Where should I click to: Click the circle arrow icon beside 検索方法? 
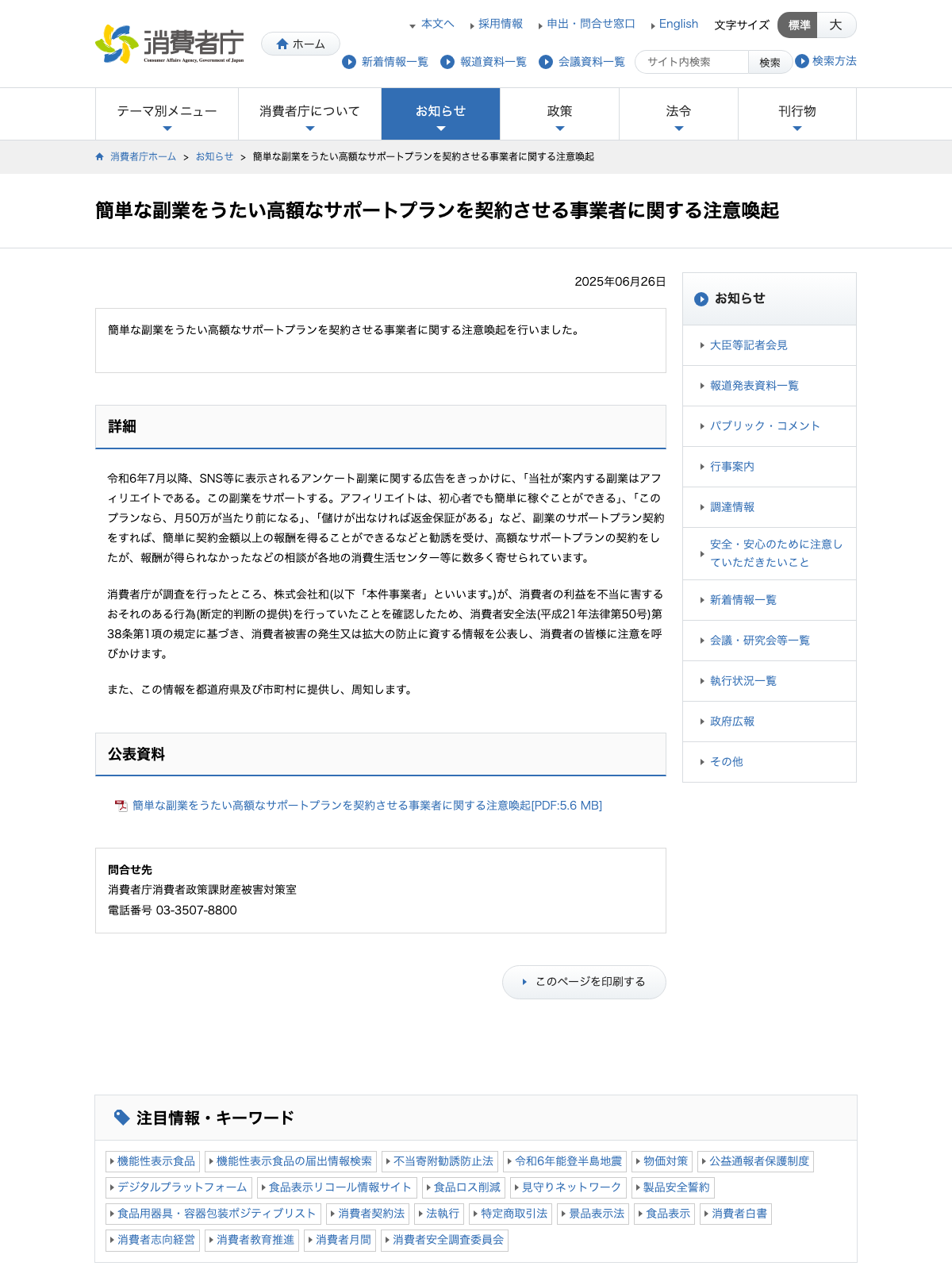point(802,61)
